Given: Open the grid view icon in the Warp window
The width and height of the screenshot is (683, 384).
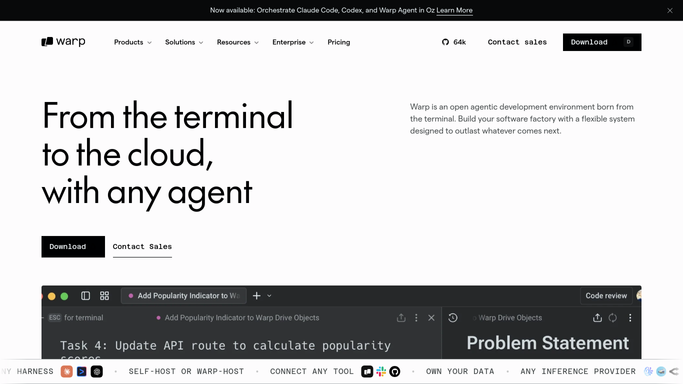Looking at the screenshot, I should tap(105, 296).
